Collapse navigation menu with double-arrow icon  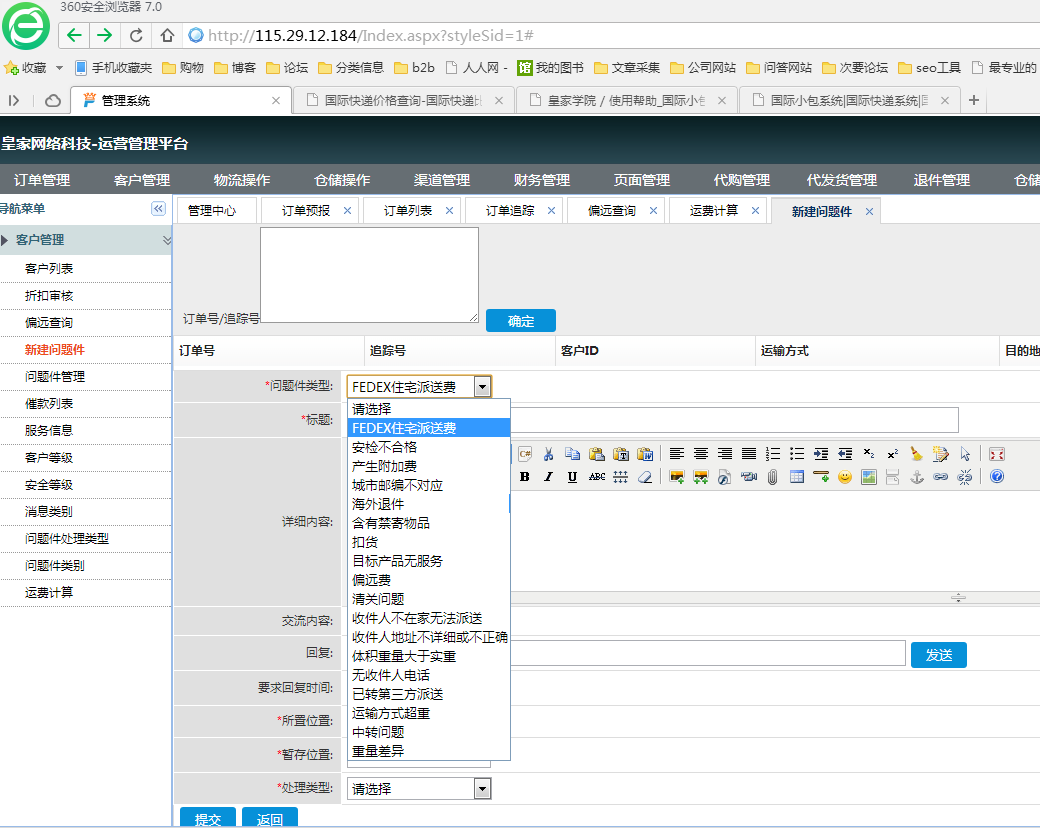pyautogui.click(x=158, y=208)
